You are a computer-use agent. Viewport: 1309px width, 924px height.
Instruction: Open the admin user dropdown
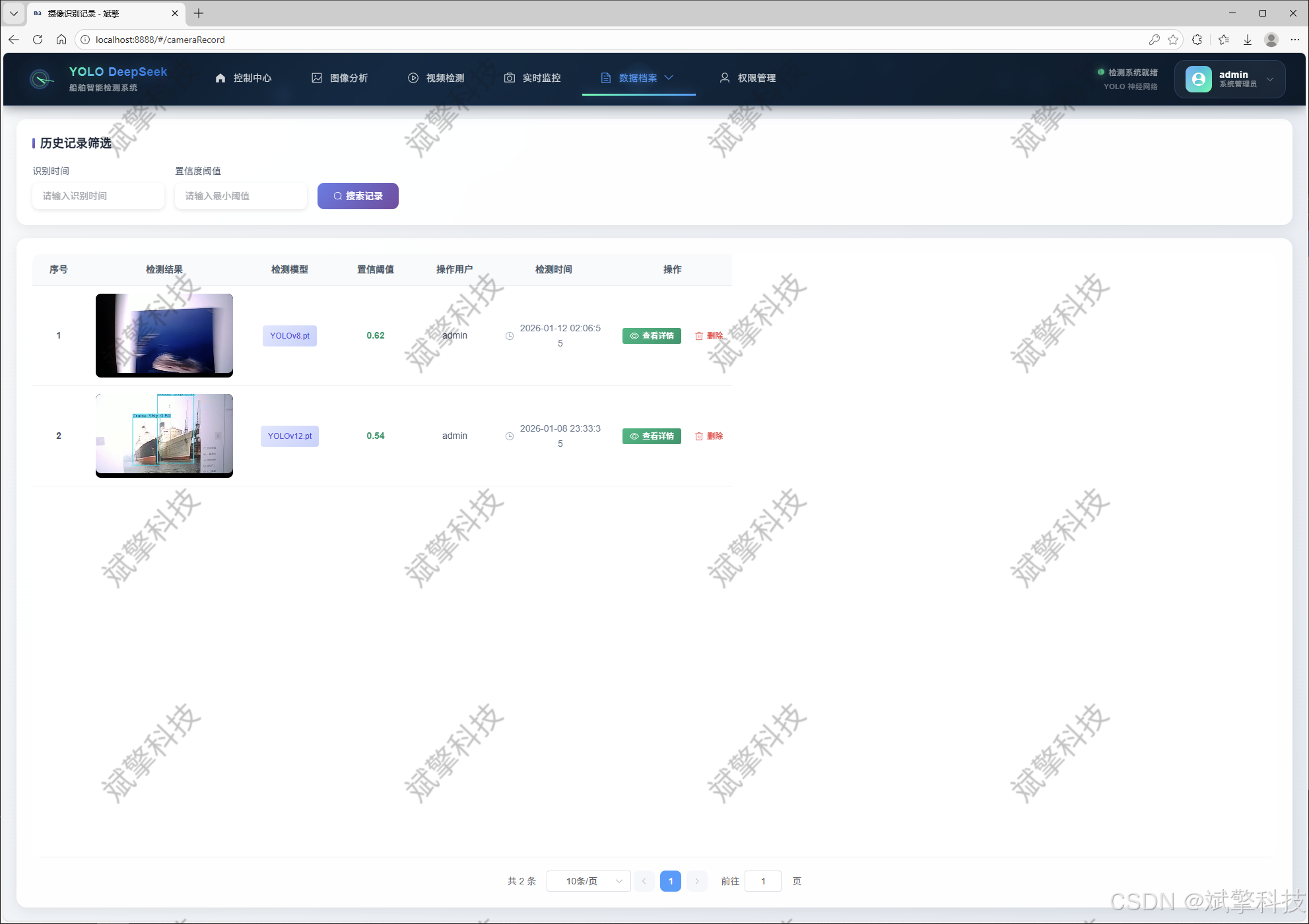pyautogui.click(x=1230, y=79)
